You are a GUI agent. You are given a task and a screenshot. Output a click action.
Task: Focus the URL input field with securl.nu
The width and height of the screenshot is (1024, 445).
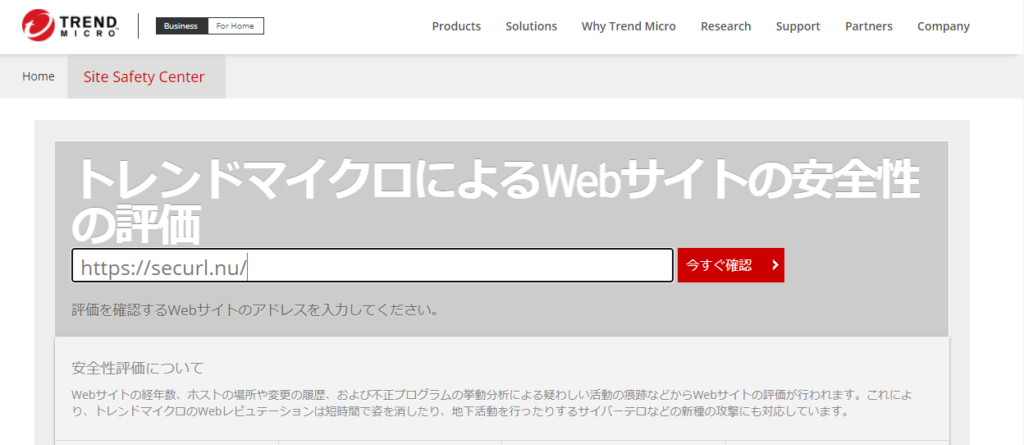click(x=372, y=265)
